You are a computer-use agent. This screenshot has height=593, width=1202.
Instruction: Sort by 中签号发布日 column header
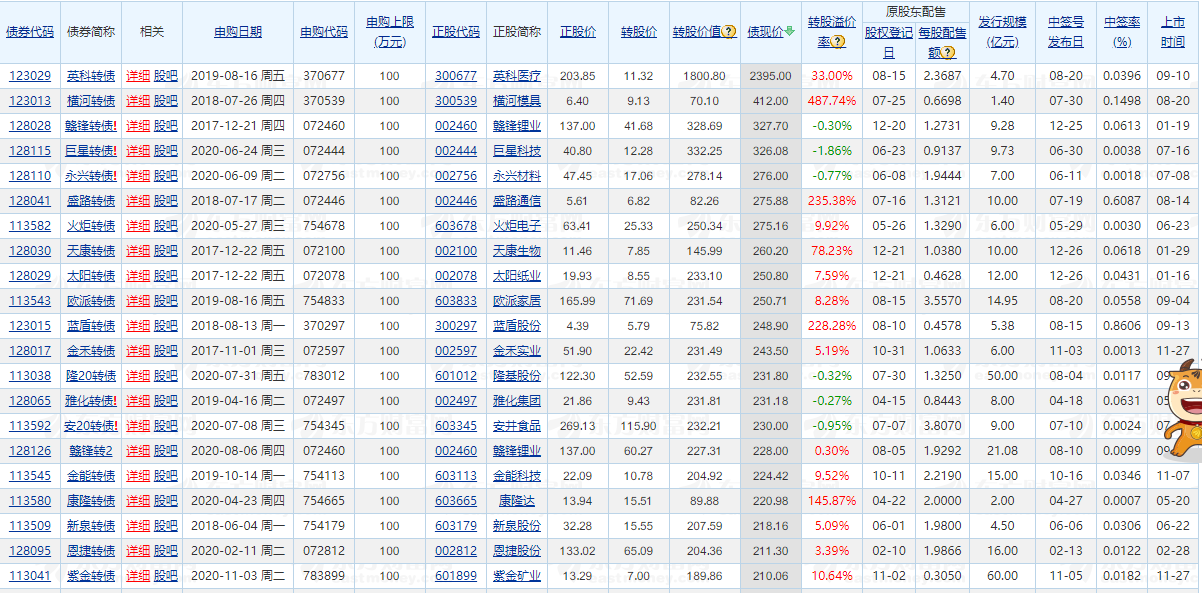1065,32
